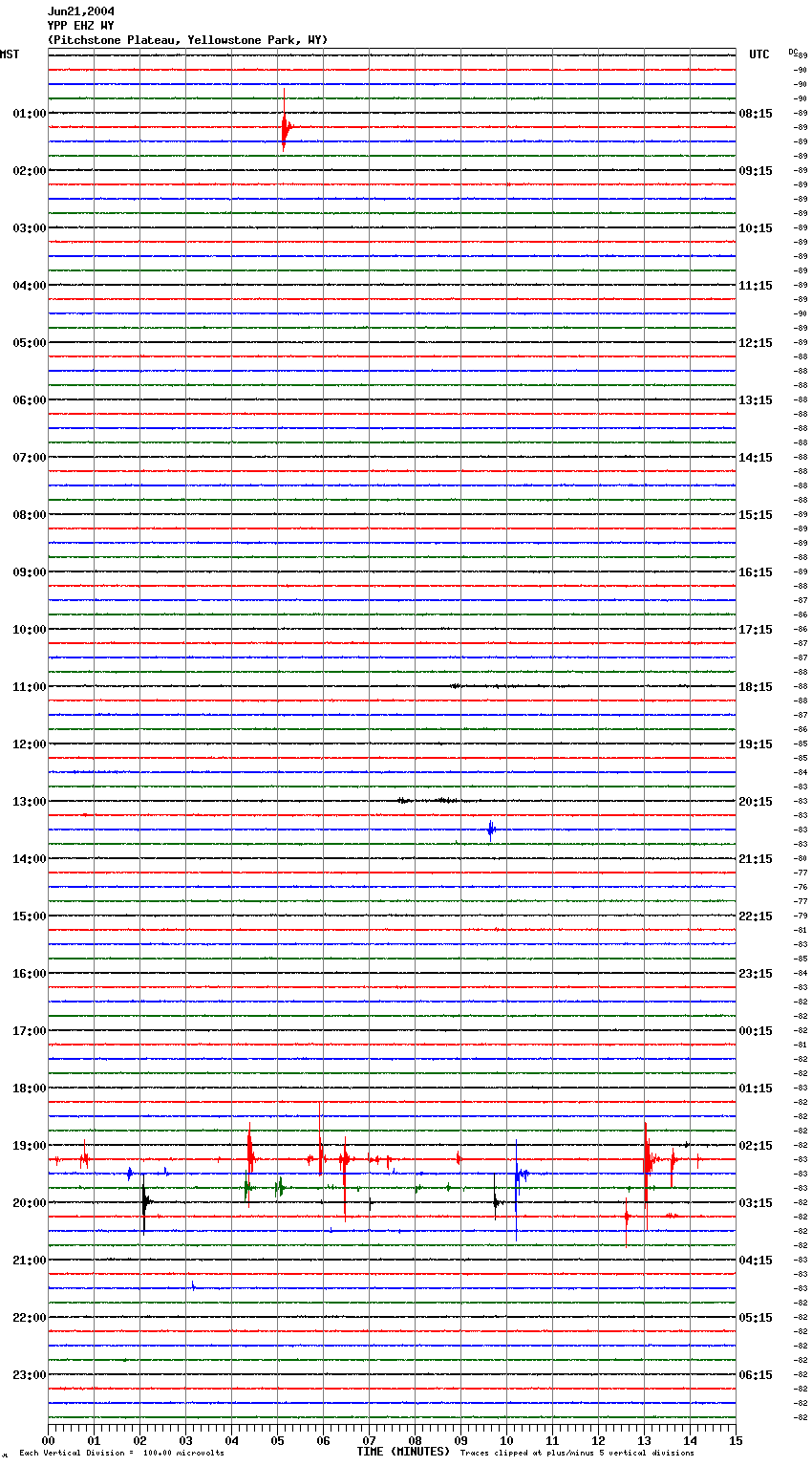This screenshot has height=1466, width=812.
Task: Click the 16:00 MST row label
Action: tap(30, 974)
